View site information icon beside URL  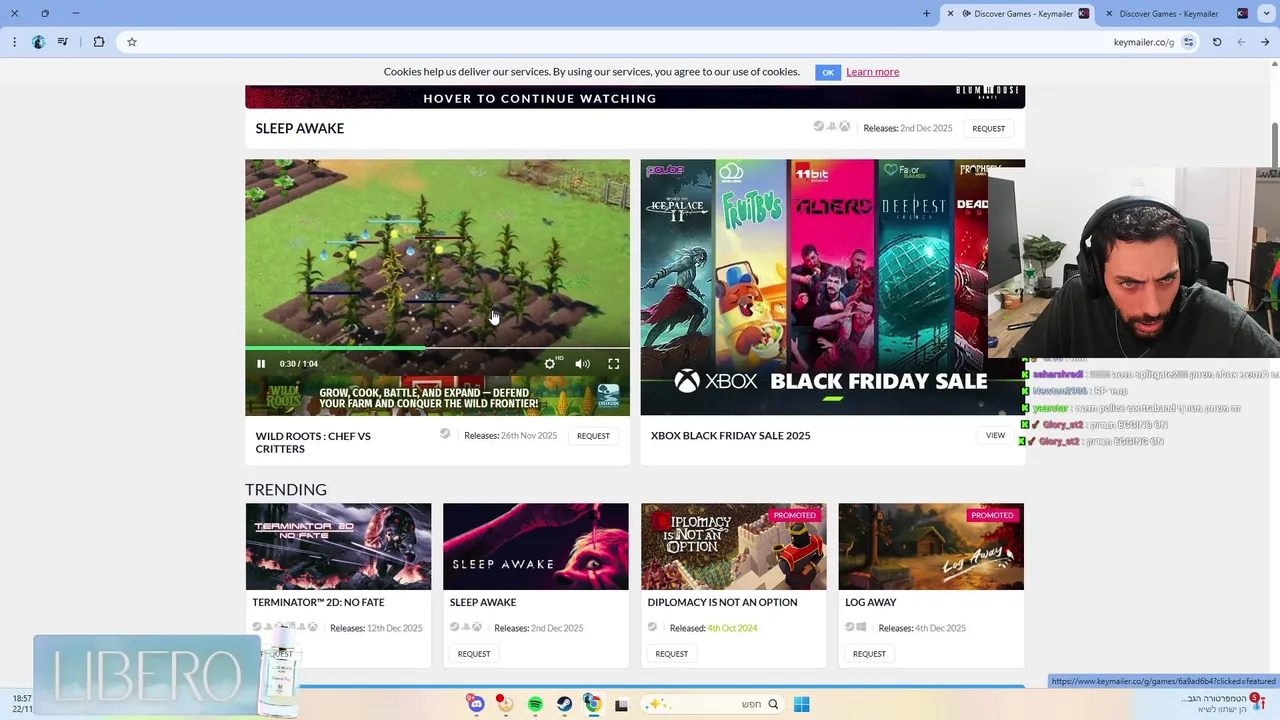coord(1188,42)
